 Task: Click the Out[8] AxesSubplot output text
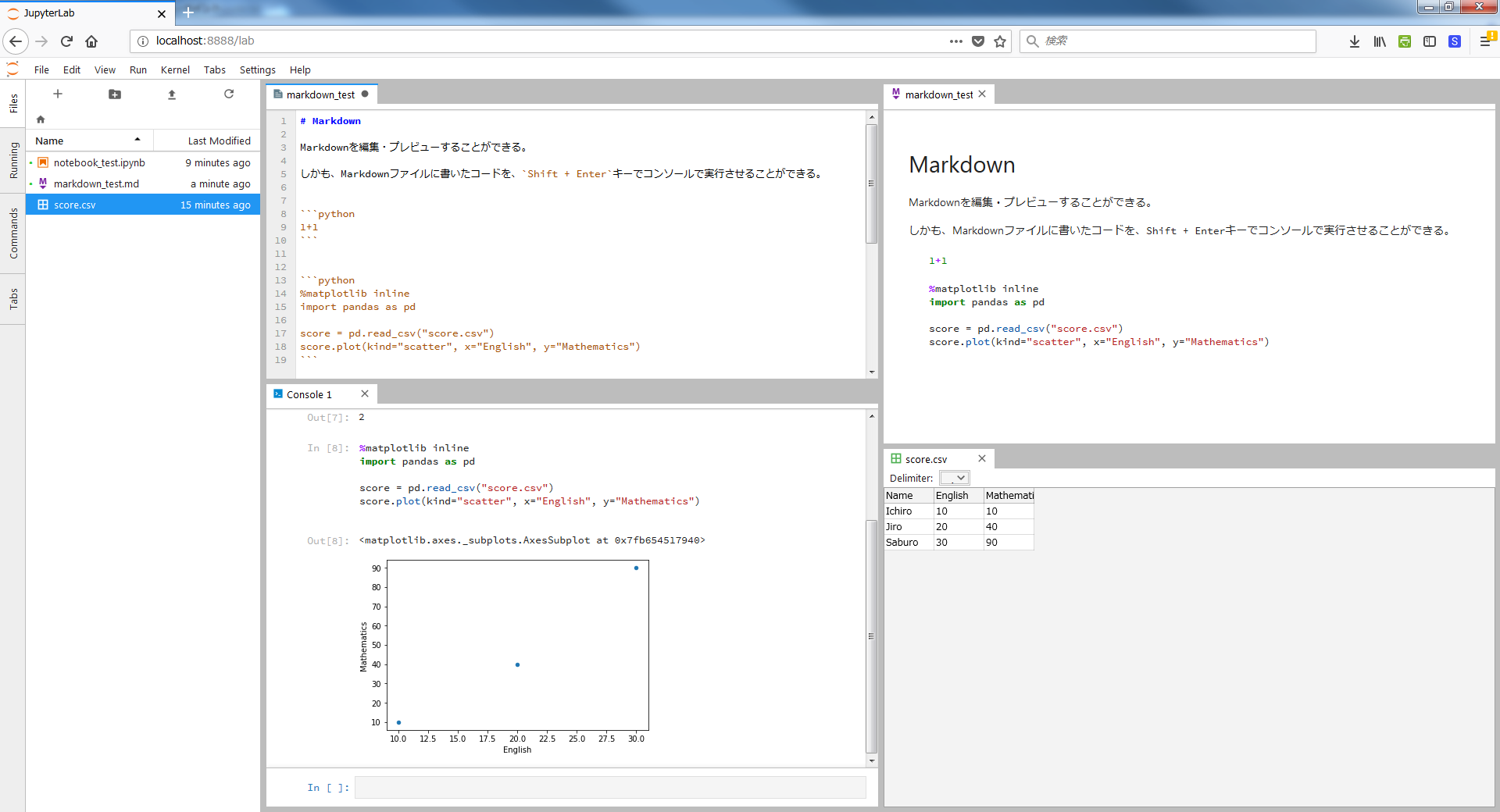(532, 540)
